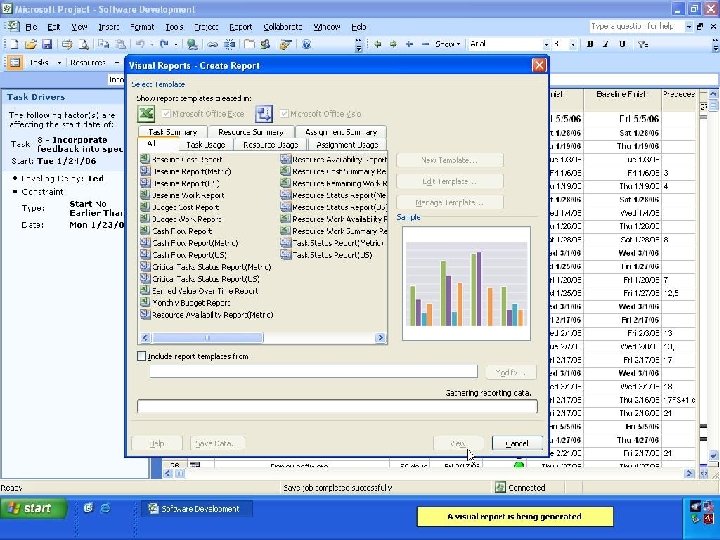The width and height of the screenshot is (720, 540).
Task: Check Include report templates from
Action: pos(141,356)
